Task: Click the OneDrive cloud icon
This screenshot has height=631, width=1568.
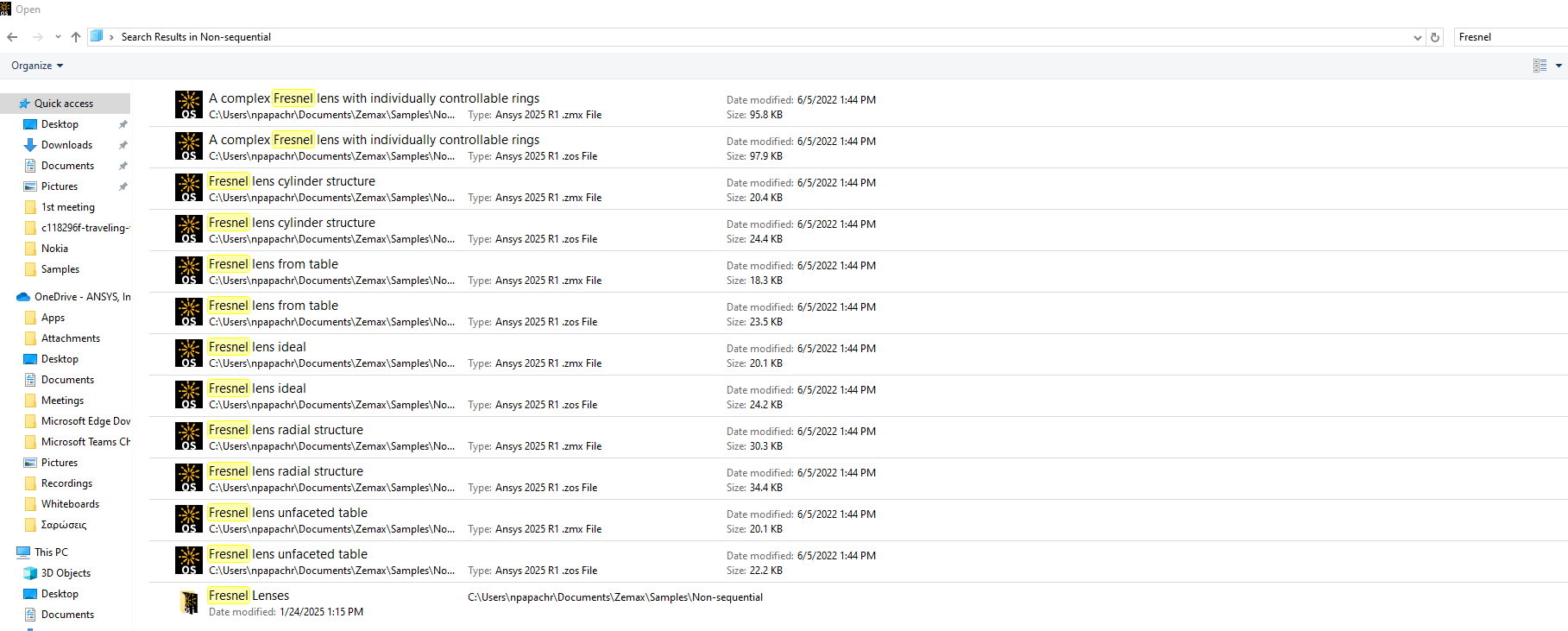Action: coord(23,297)
